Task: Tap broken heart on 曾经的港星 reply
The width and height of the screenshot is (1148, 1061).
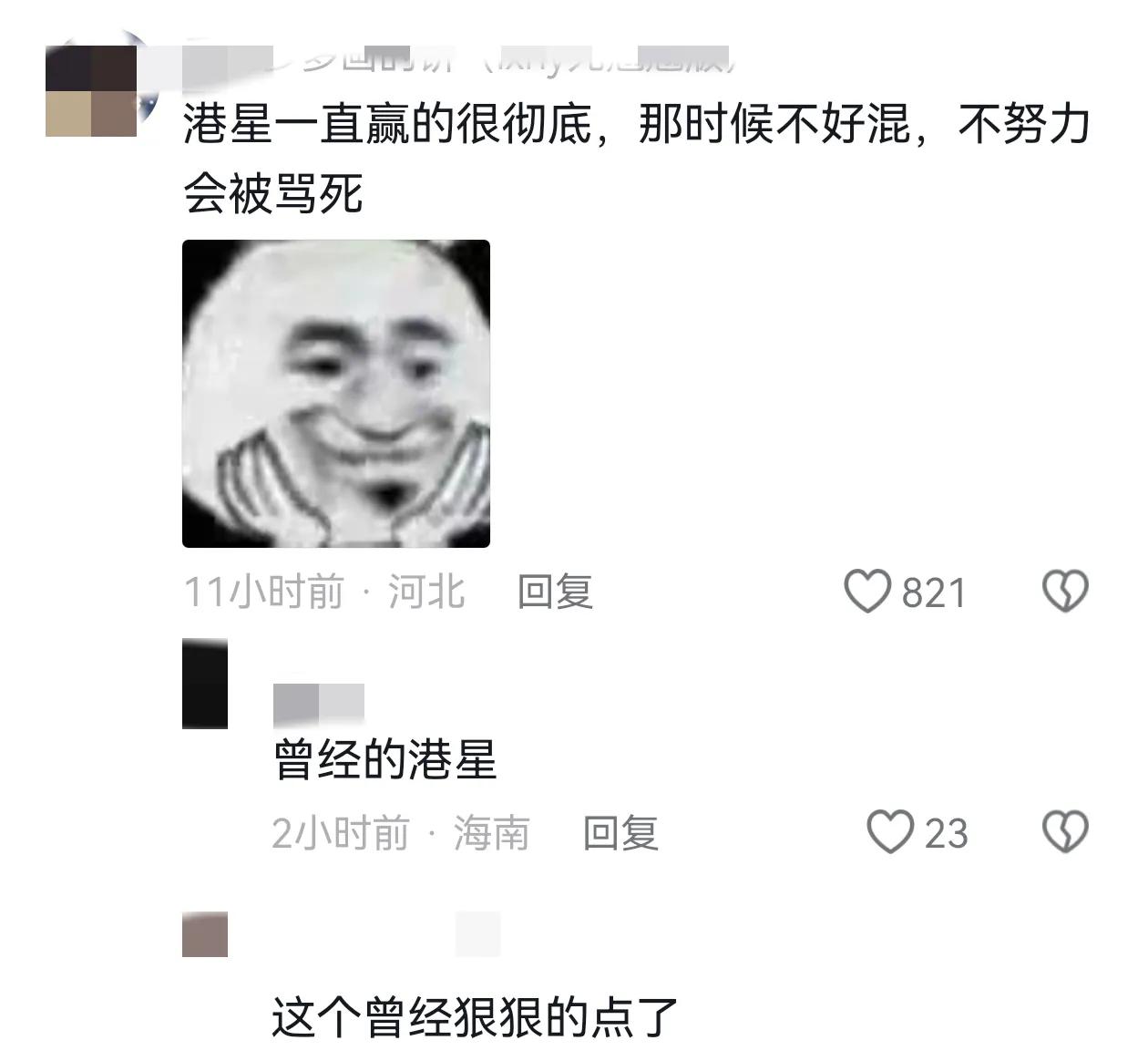Action: coord(1065,832)
